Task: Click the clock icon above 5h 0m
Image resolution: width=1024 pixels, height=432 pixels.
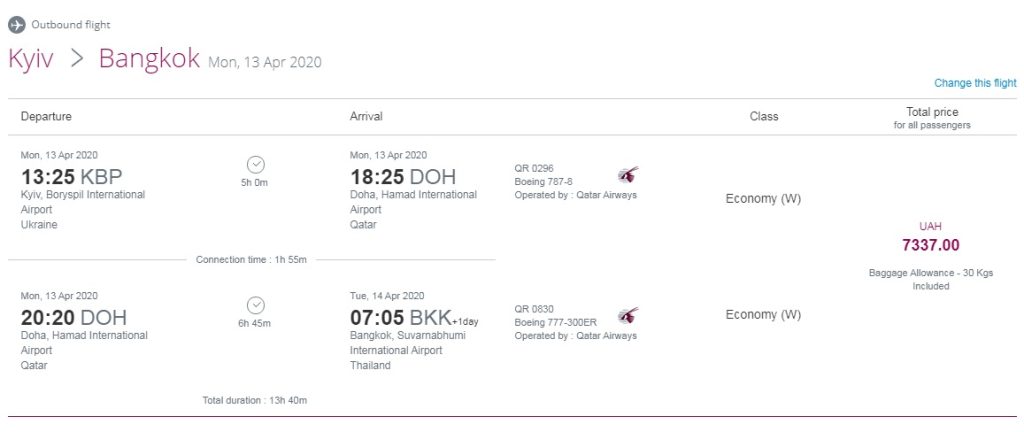Action: click(255, 165)
